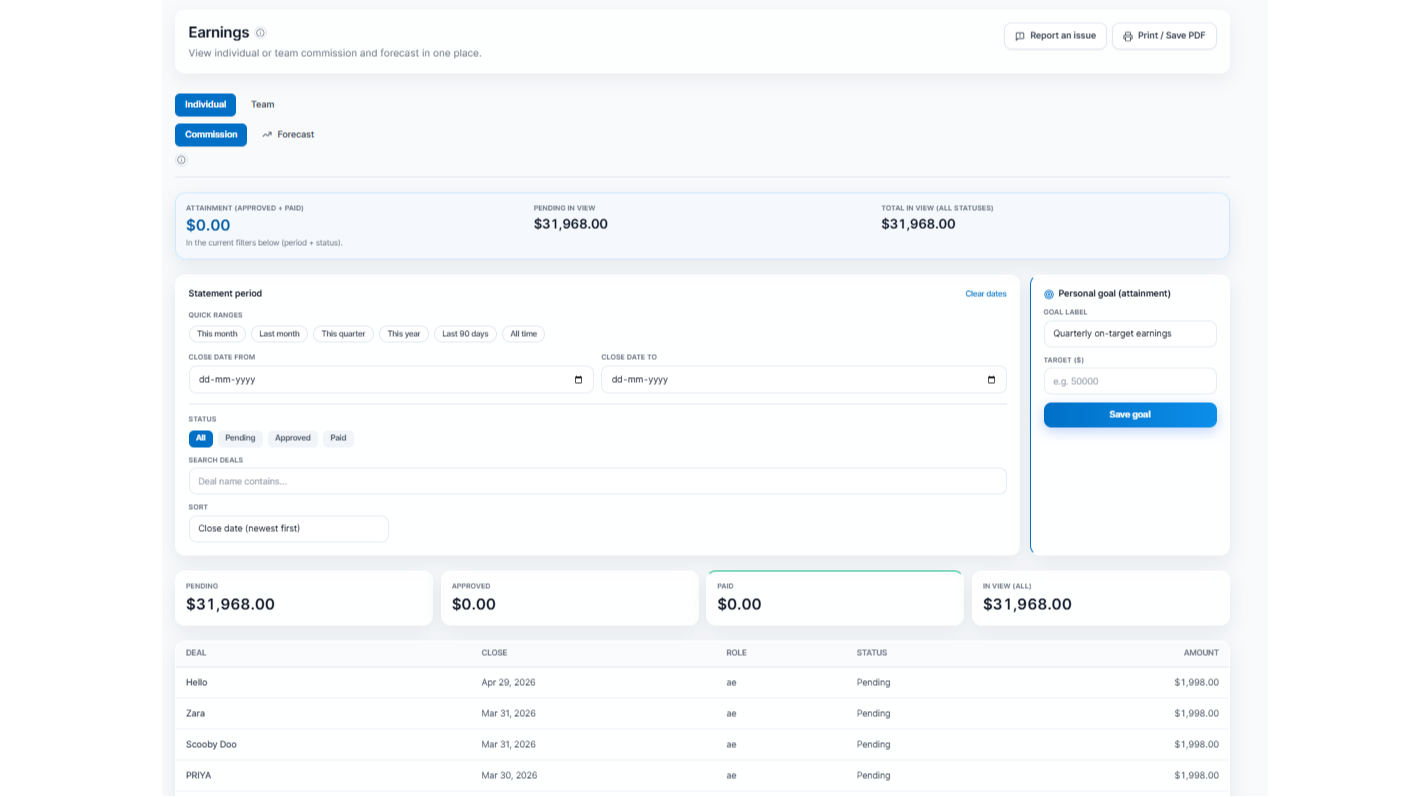Choose the All status filter
Screen dimensions: 1416x797
click(x=201, y=438)
